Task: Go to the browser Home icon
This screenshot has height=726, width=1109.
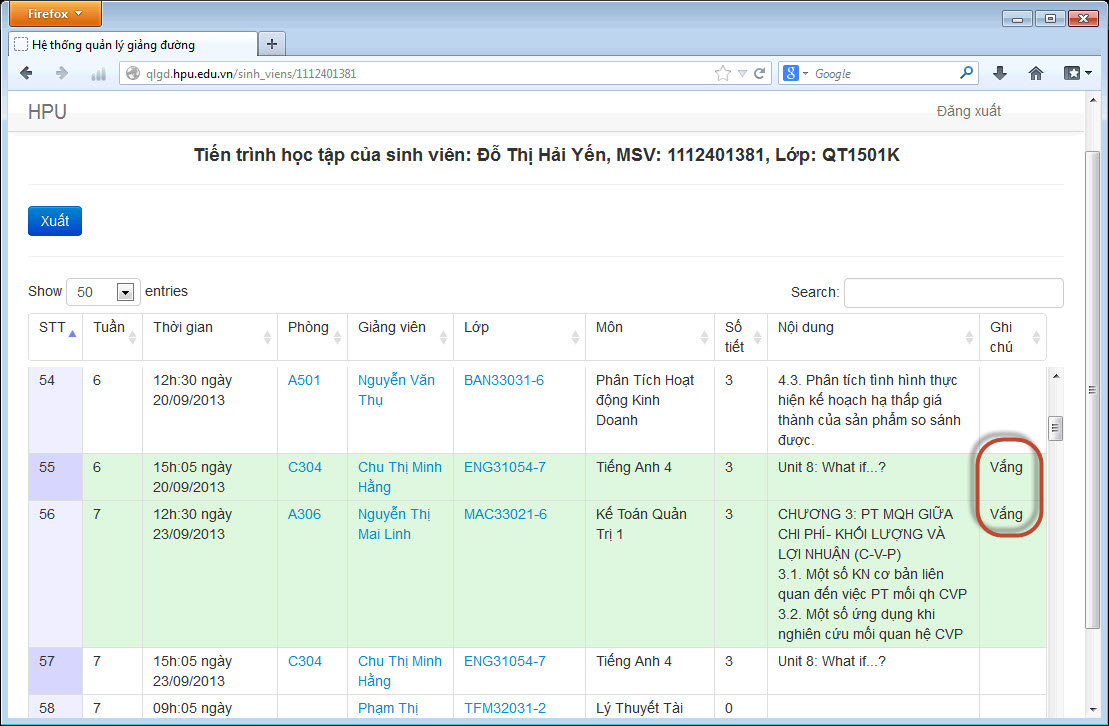Action: (x=1036, y=73)
